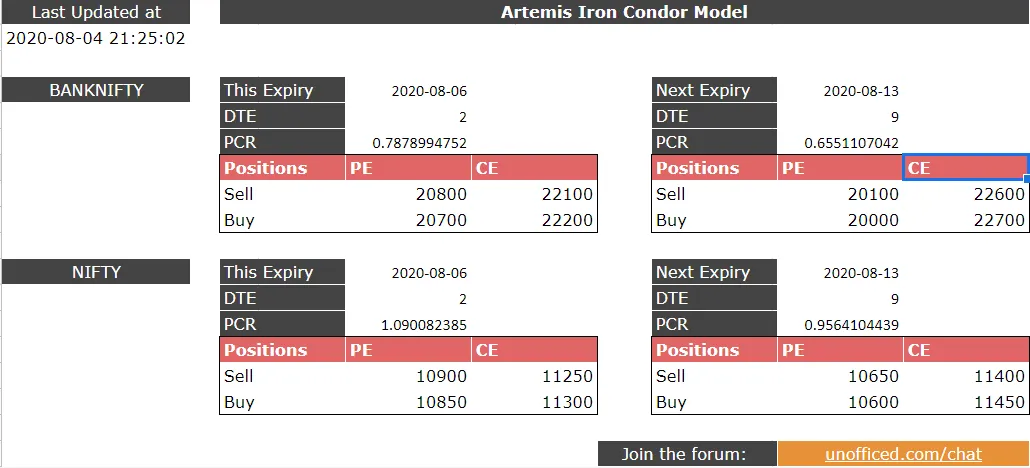1030x468 pixels.
Task: Click the blue-outlined selected CE header cell
Action: (x=965, y=168)
